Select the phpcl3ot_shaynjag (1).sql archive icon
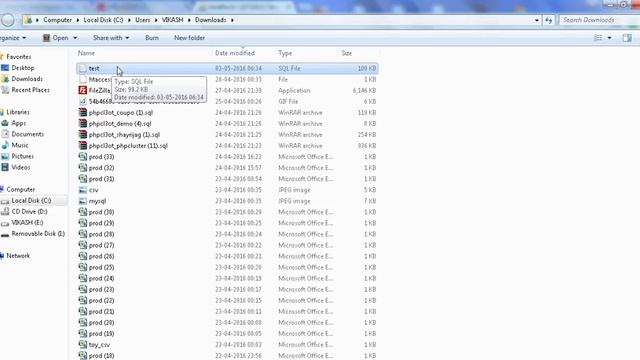640x360 pixels. [x=83, y=135]
